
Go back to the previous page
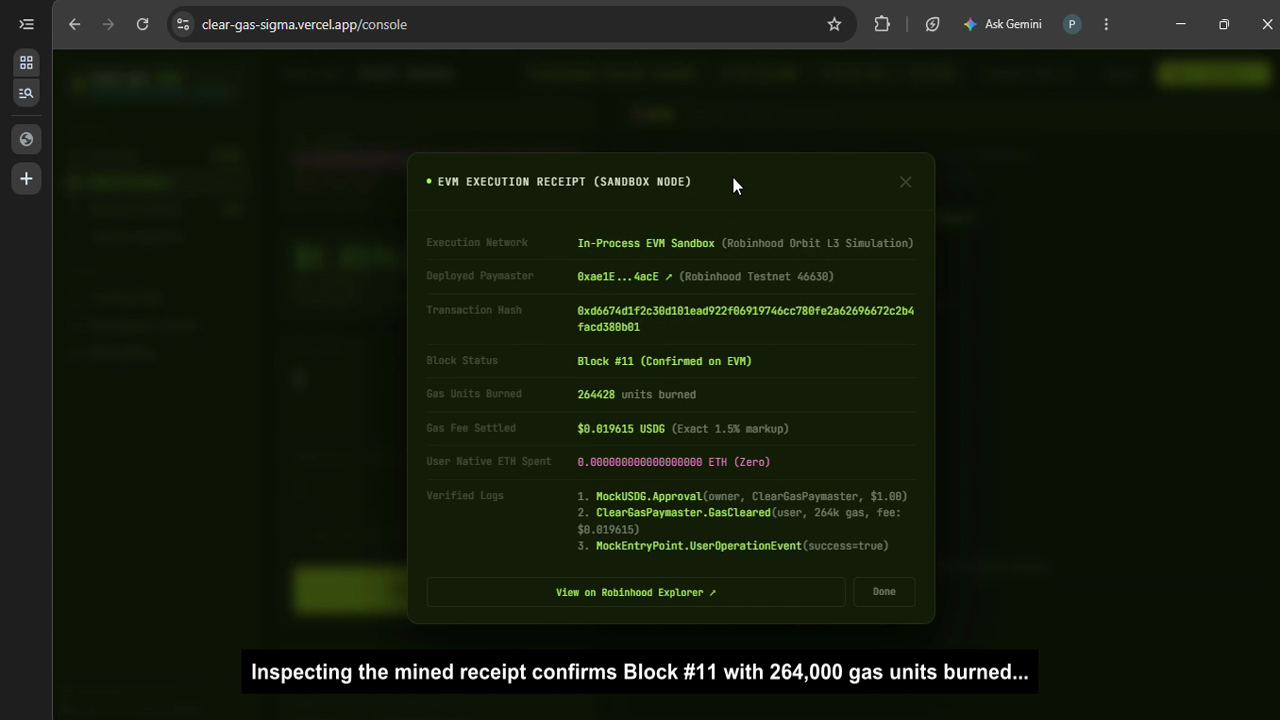(x=74, y=24)
